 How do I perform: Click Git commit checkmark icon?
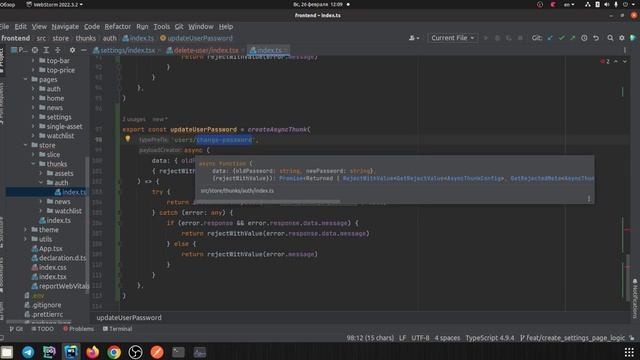562,38
